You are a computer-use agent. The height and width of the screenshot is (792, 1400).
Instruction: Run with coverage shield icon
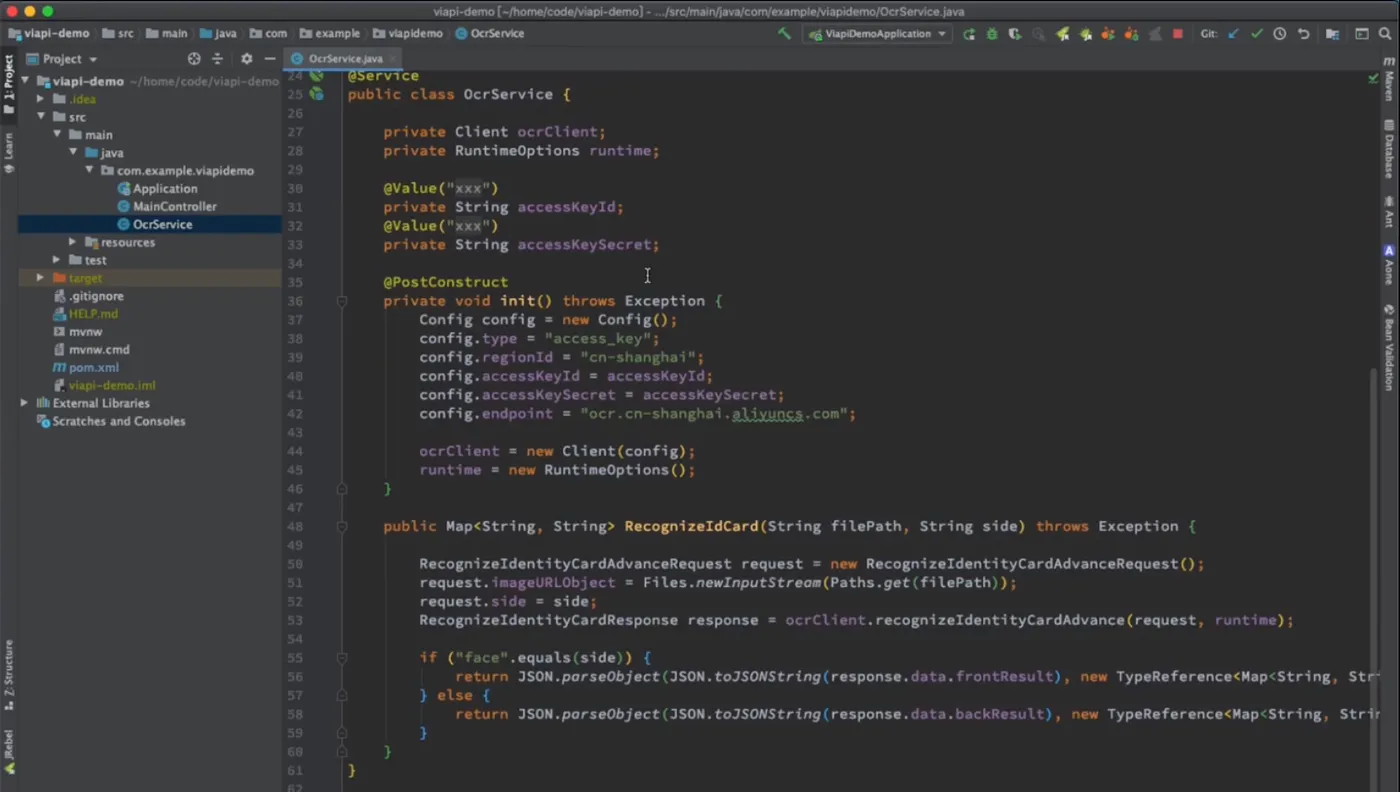coord(1015,33)
